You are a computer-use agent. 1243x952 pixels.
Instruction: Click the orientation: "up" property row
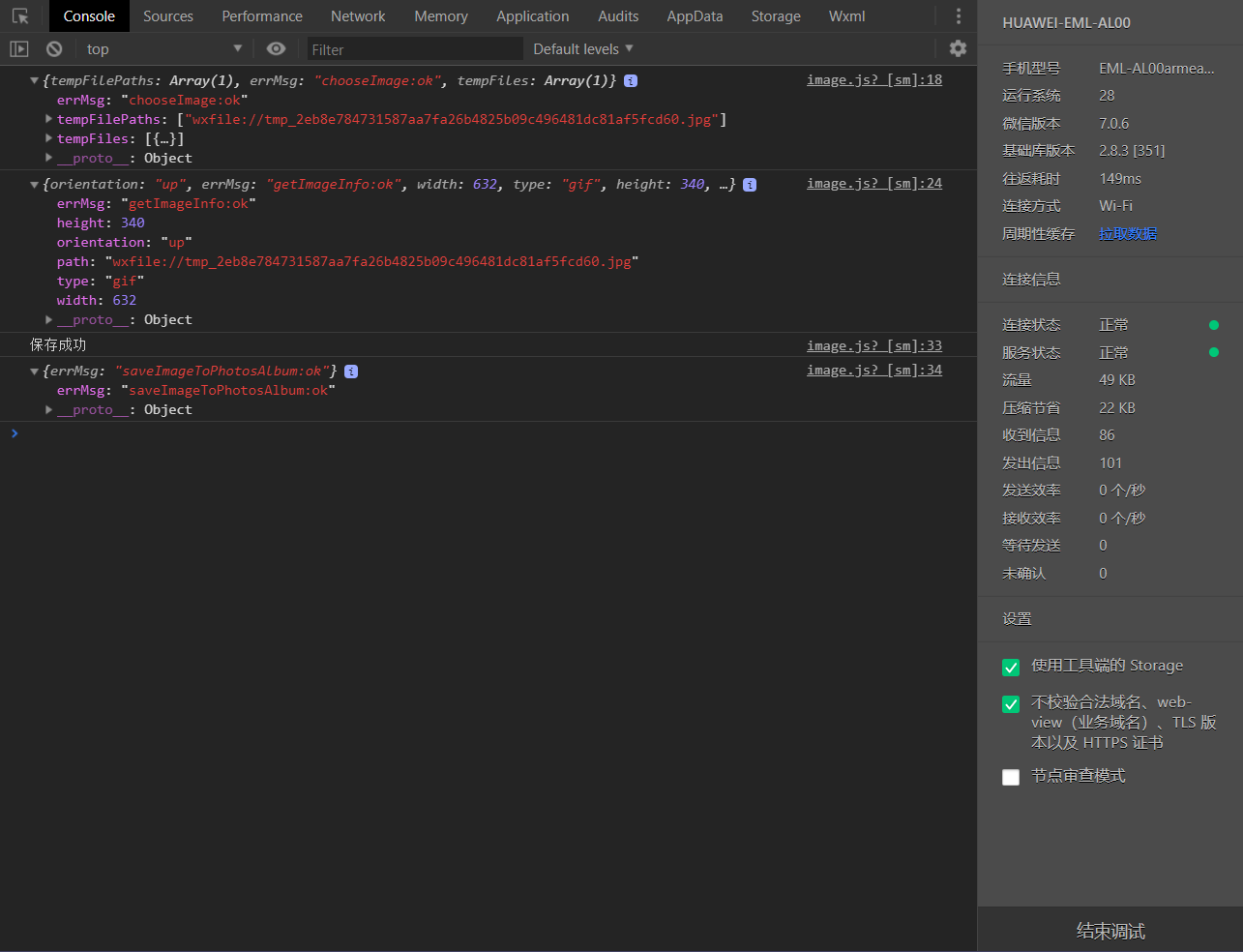pos(124,242)
